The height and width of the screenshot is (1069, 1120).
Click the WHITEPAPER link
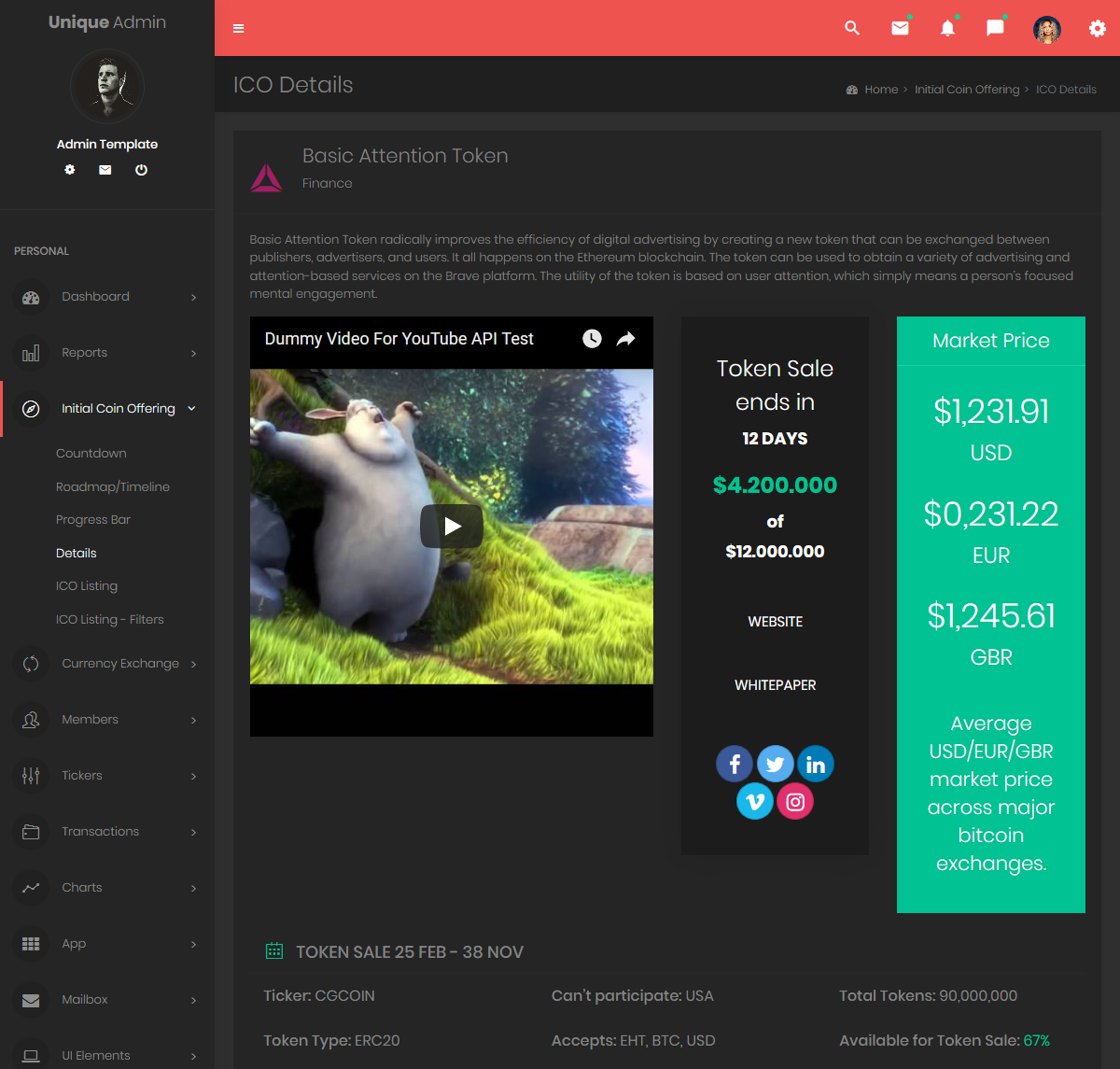[x=775, y=684]
